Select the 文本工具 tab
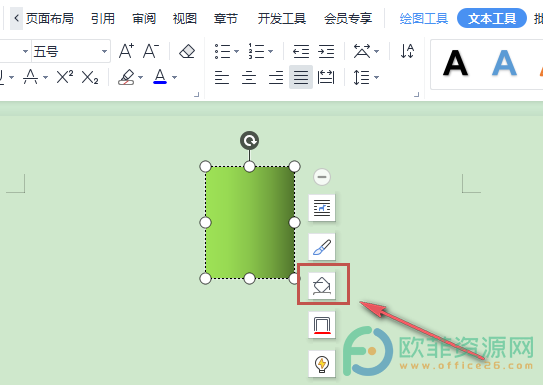543x385 pixels. [492, 18]
